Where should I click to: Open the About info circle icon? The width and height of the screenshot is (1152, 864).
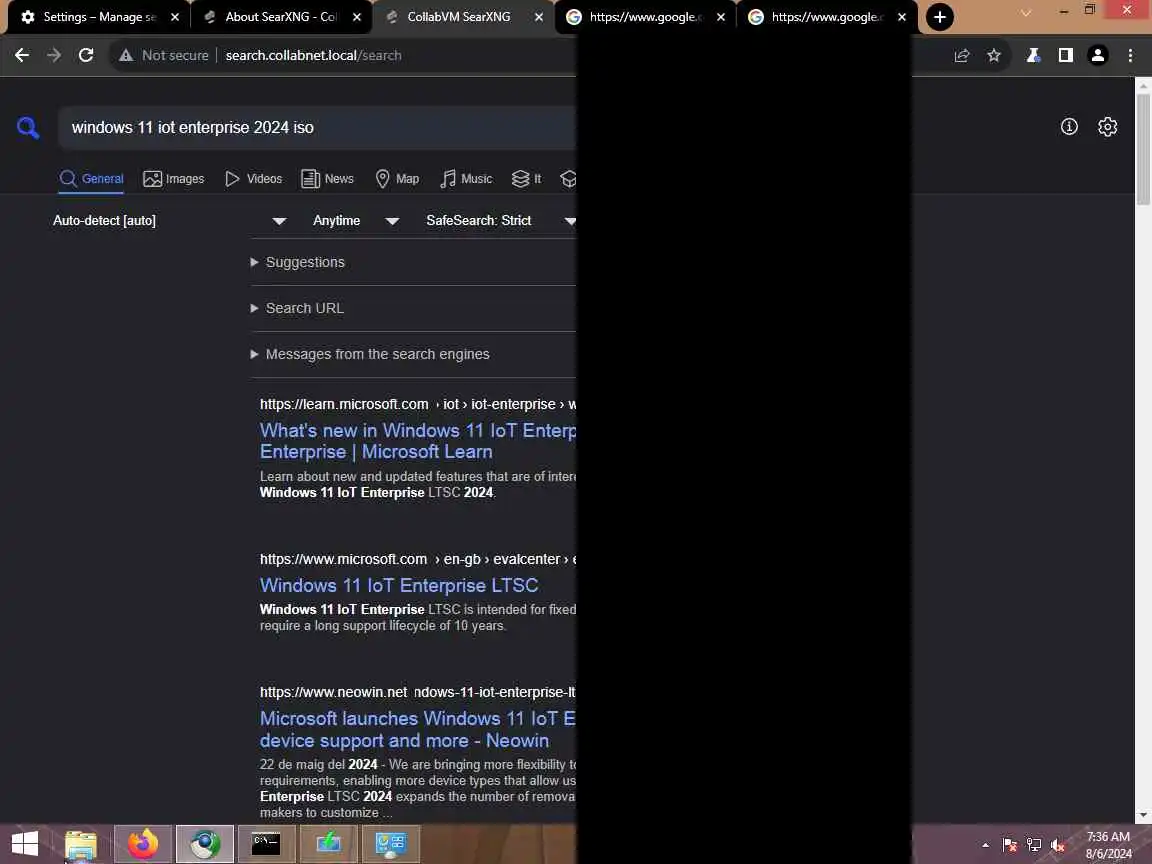coord(1069,127)
